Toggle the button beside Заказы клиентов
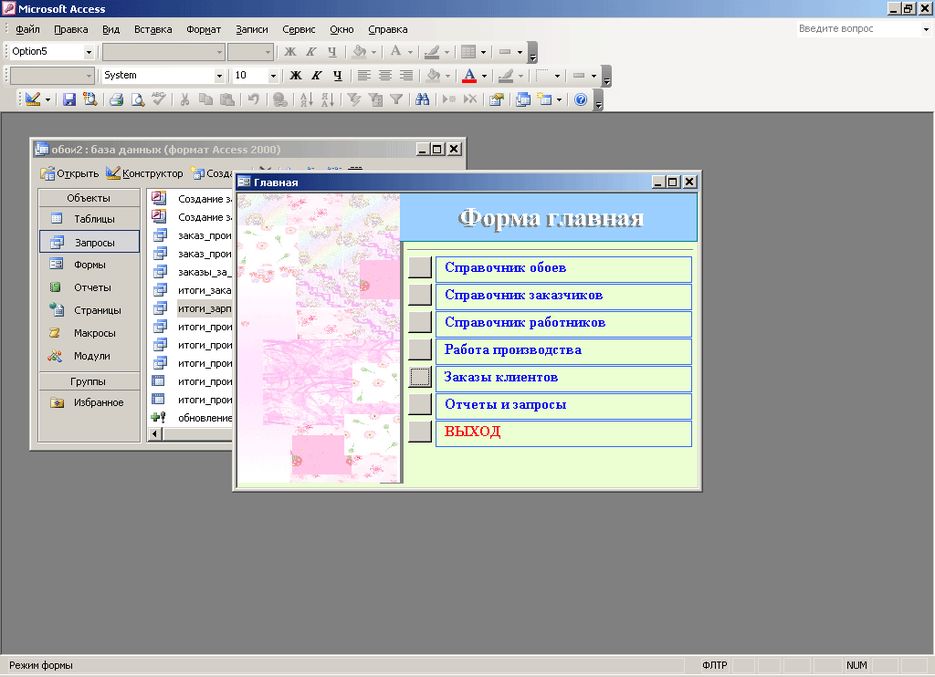Viewport: 935px width, 677px height. pyautogui.click(x=420, y=377)
